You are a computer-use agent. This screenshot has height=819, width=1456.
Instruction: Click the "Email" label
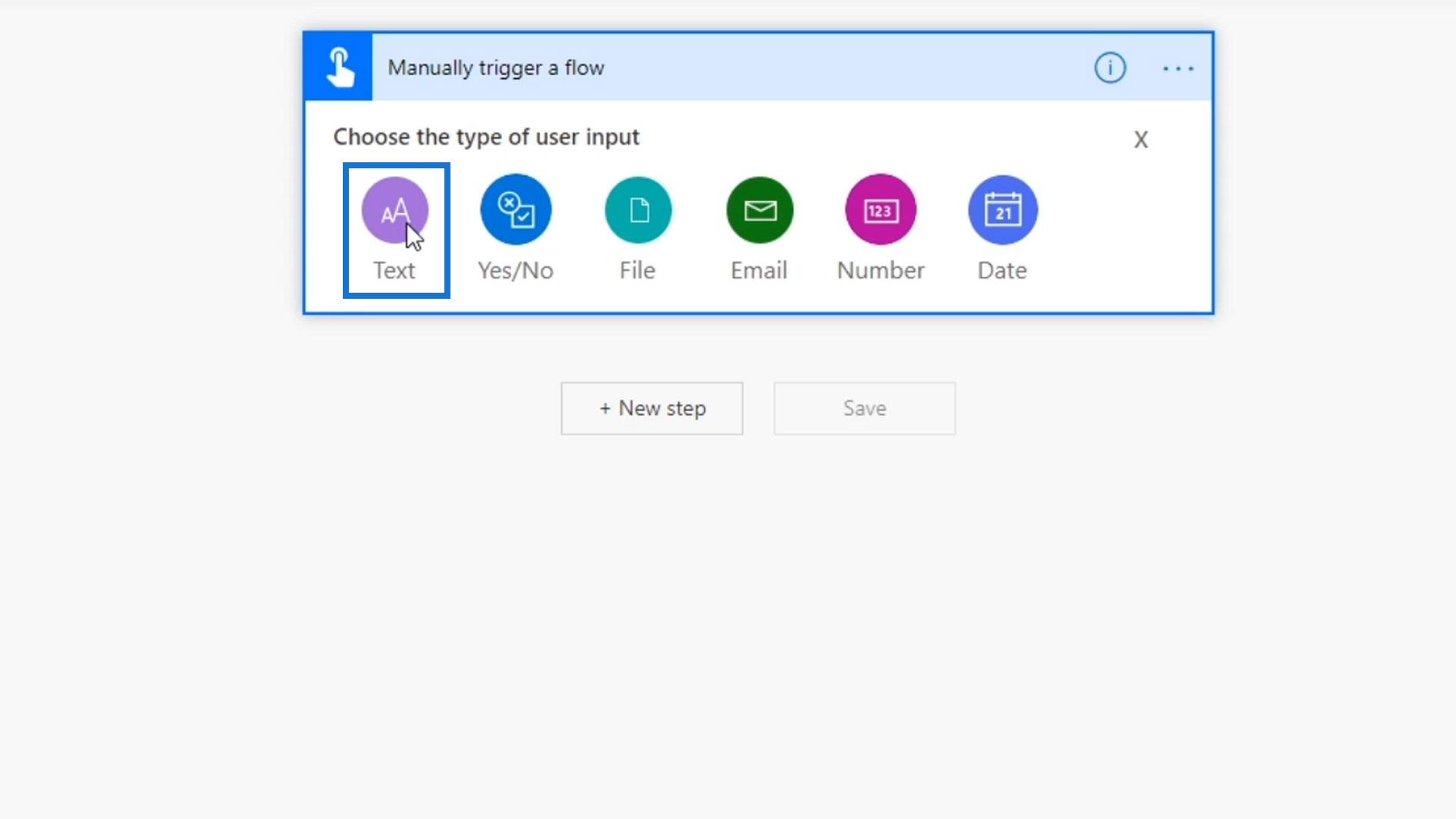pyautogui.click(x=759, y=271)
